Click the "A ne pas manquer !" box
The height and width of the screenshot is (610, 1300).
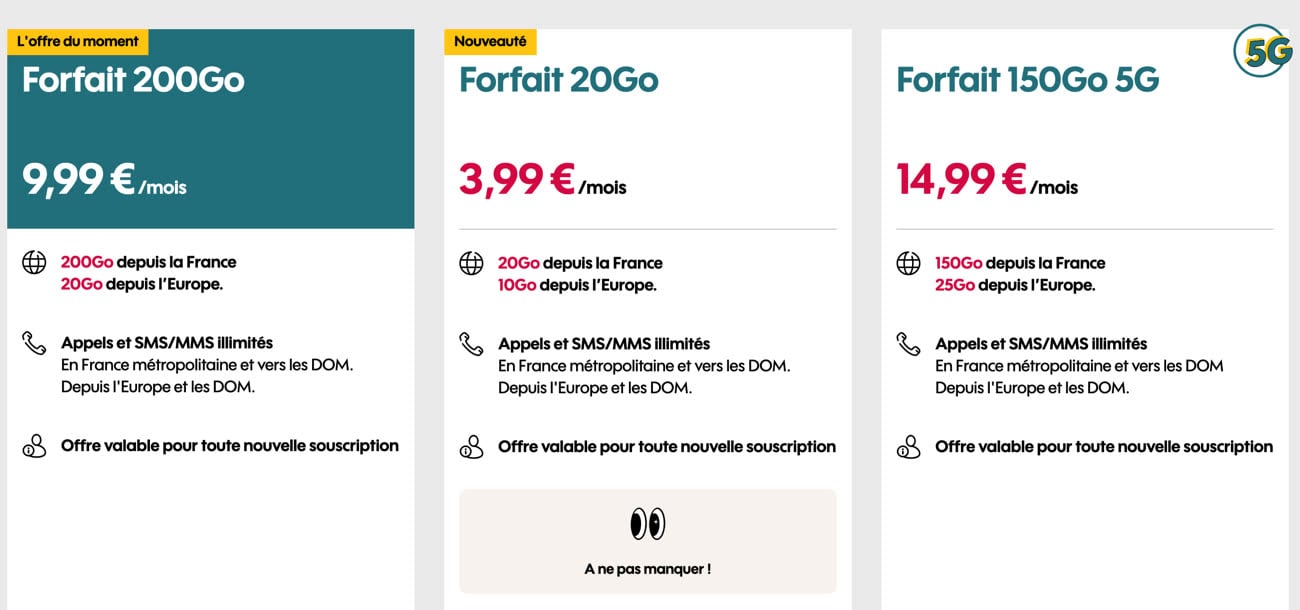coord(648,541)
